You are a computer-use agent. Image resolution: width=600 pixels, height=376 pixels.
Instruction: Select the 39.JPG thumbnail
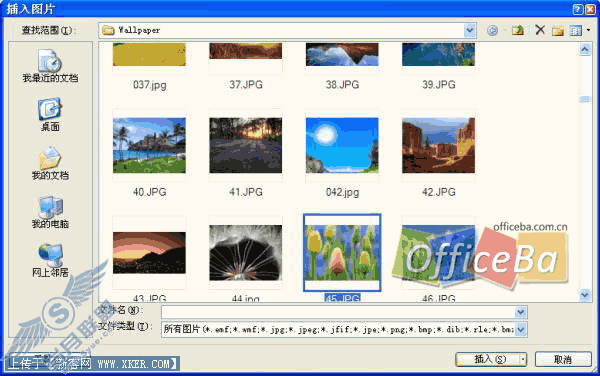pos(439,54)
